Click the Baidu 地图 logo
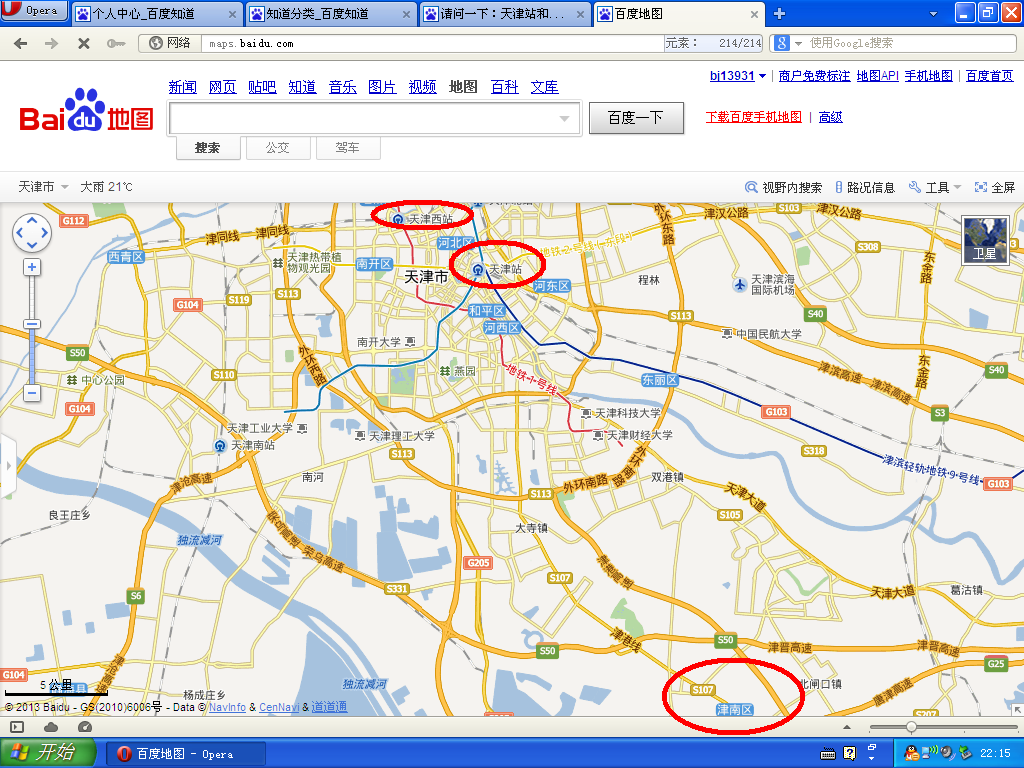1024x768 pixels. click(86, 111)
